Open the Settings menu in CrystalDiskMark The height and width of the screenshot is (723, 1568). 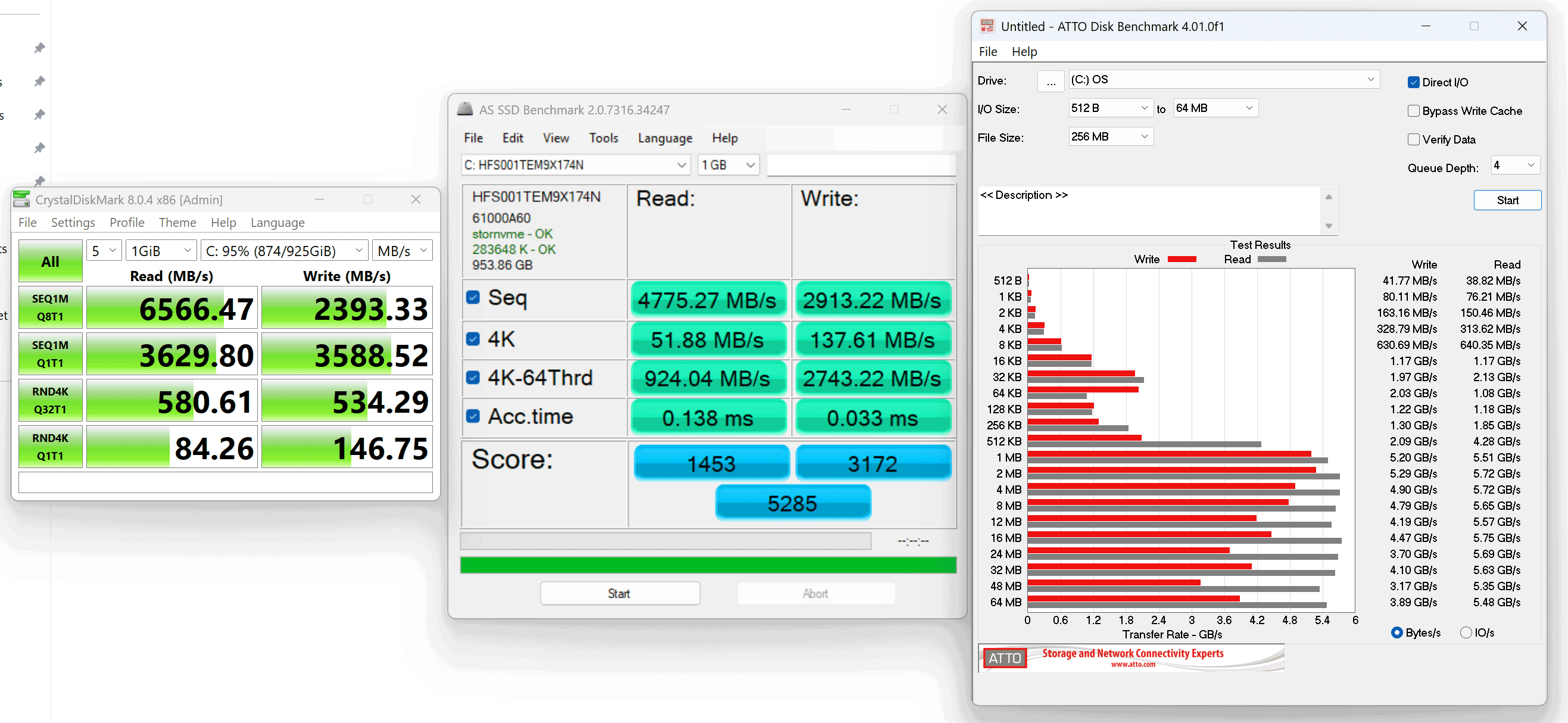73,222
